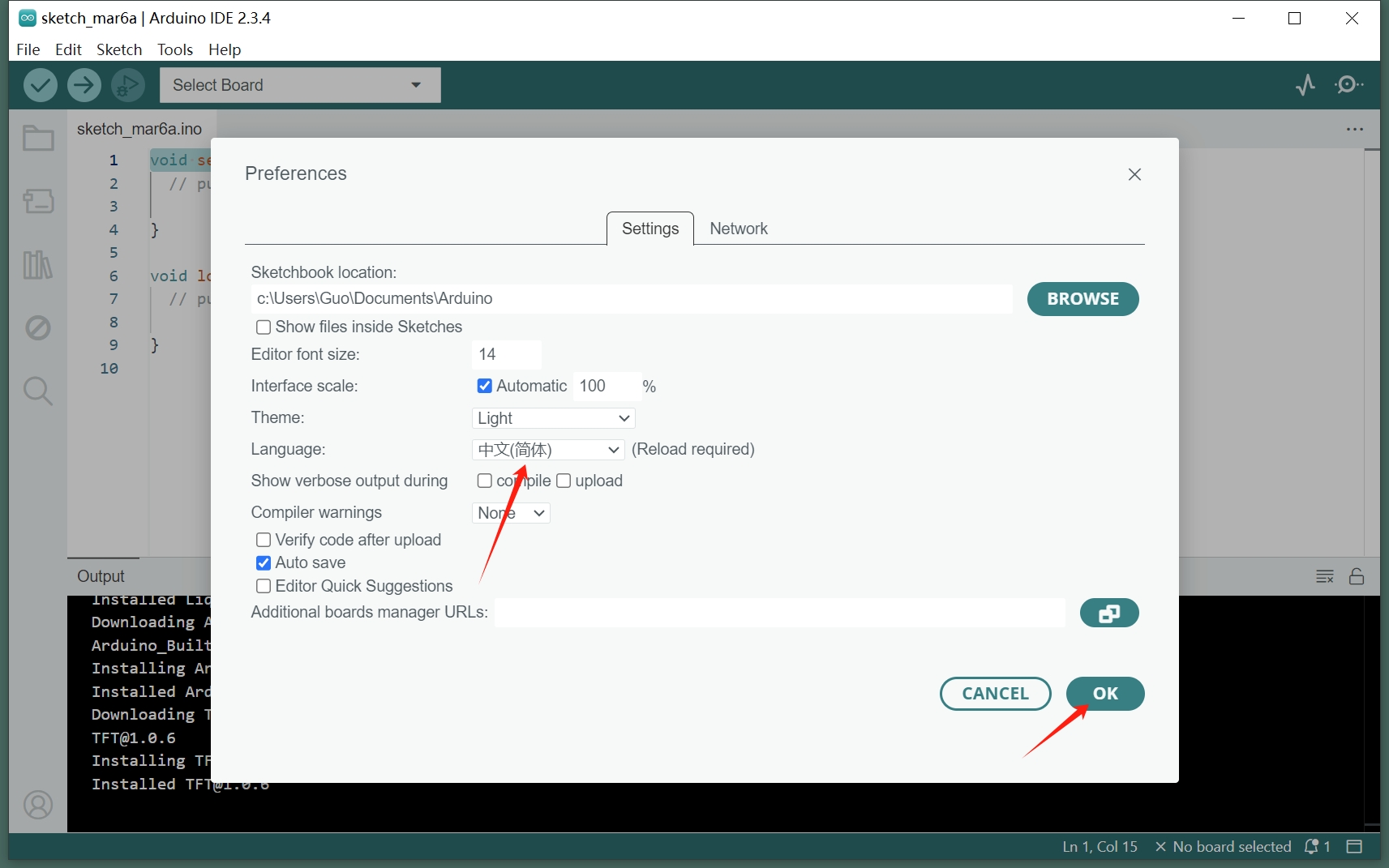The height and width of the screenshot is (868, 1389).
Task: Select the sketch_mar6a.ino editor tab
Action: click(139, 129)
